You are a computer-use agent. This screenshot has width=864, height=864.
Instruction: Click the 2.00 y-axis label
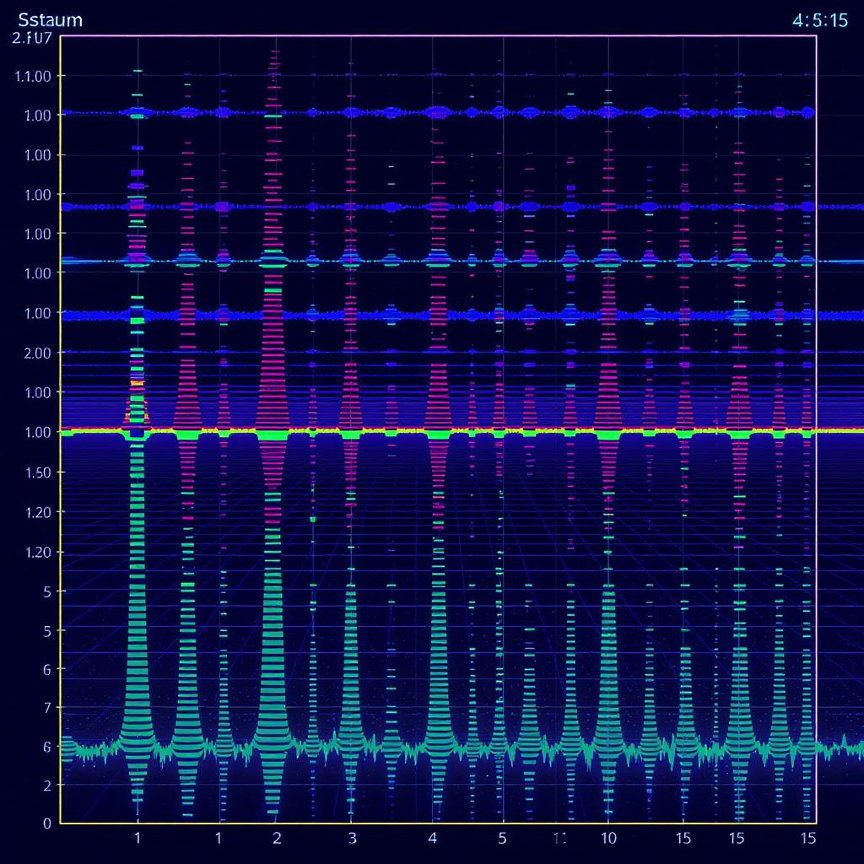tap(36, 353)
